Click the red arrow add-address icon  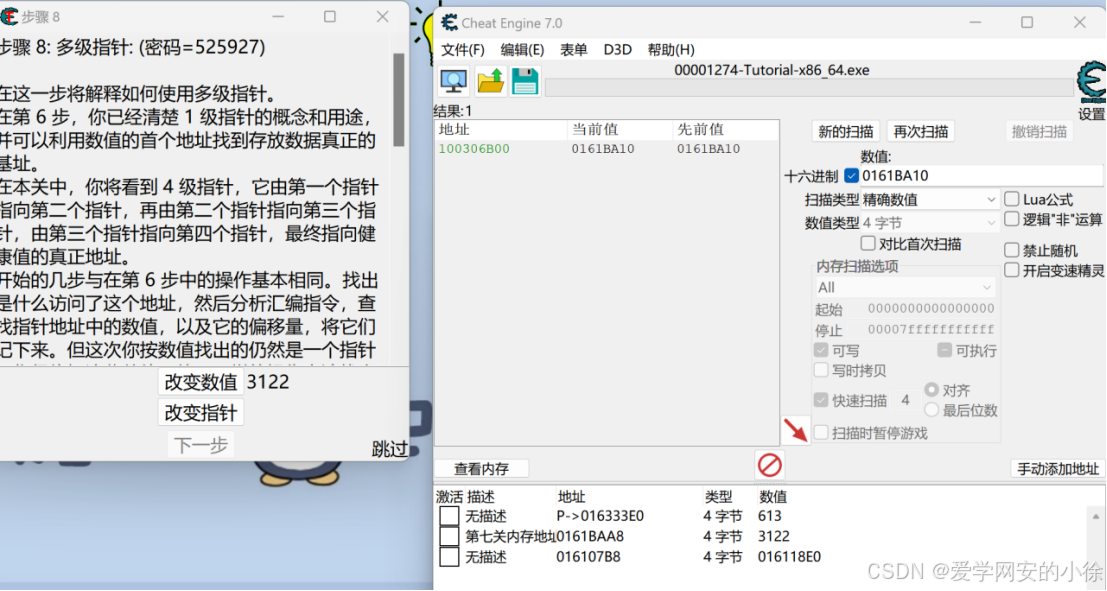[796, 429]
